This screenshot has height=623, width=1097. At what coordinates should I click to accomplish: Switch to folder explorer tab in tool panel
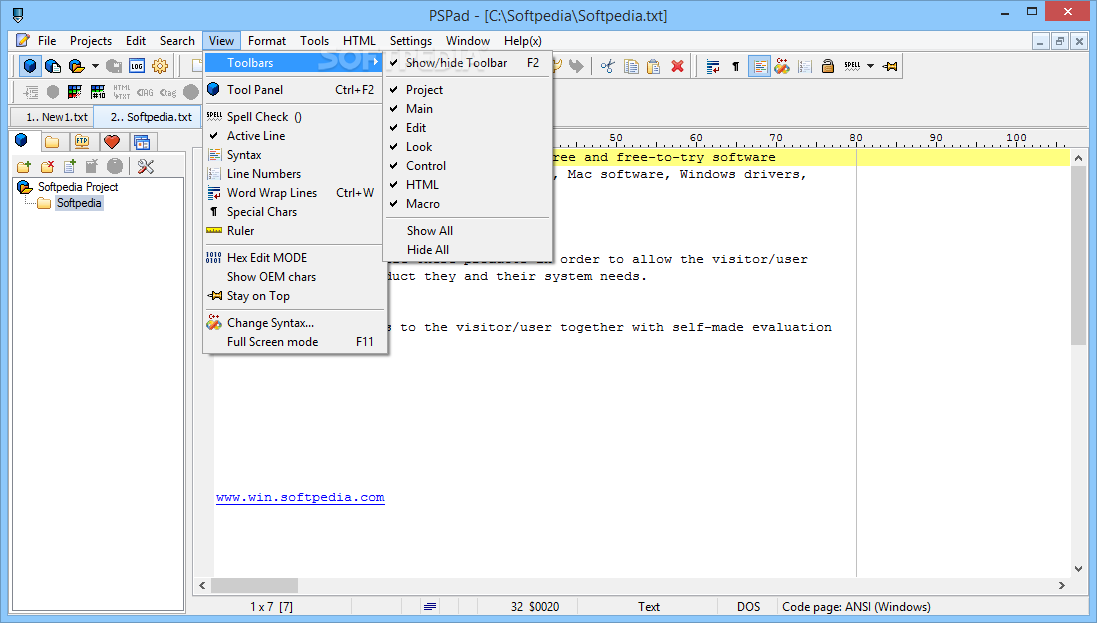coord(52,142)
